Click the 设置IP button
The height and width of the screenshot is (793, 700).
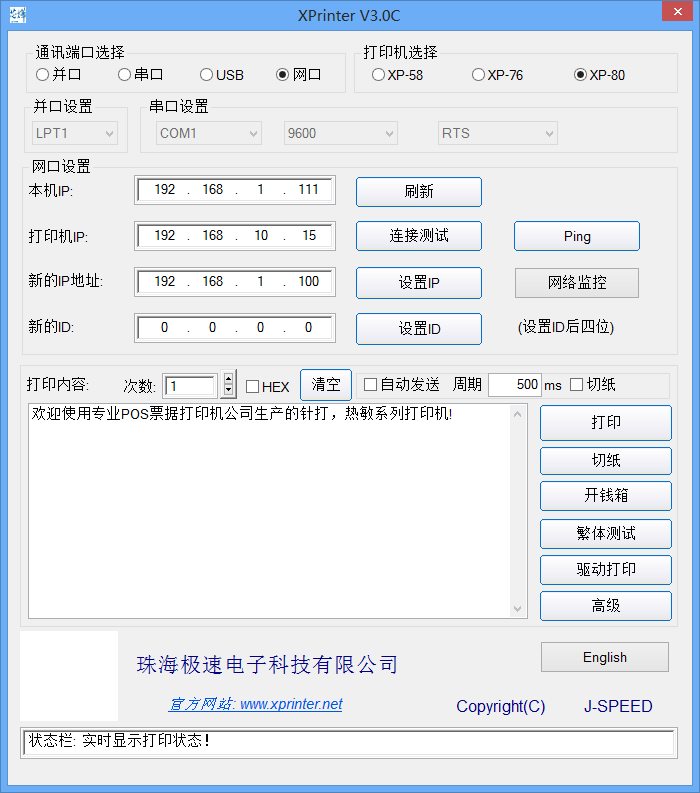[x=419, y=283]
